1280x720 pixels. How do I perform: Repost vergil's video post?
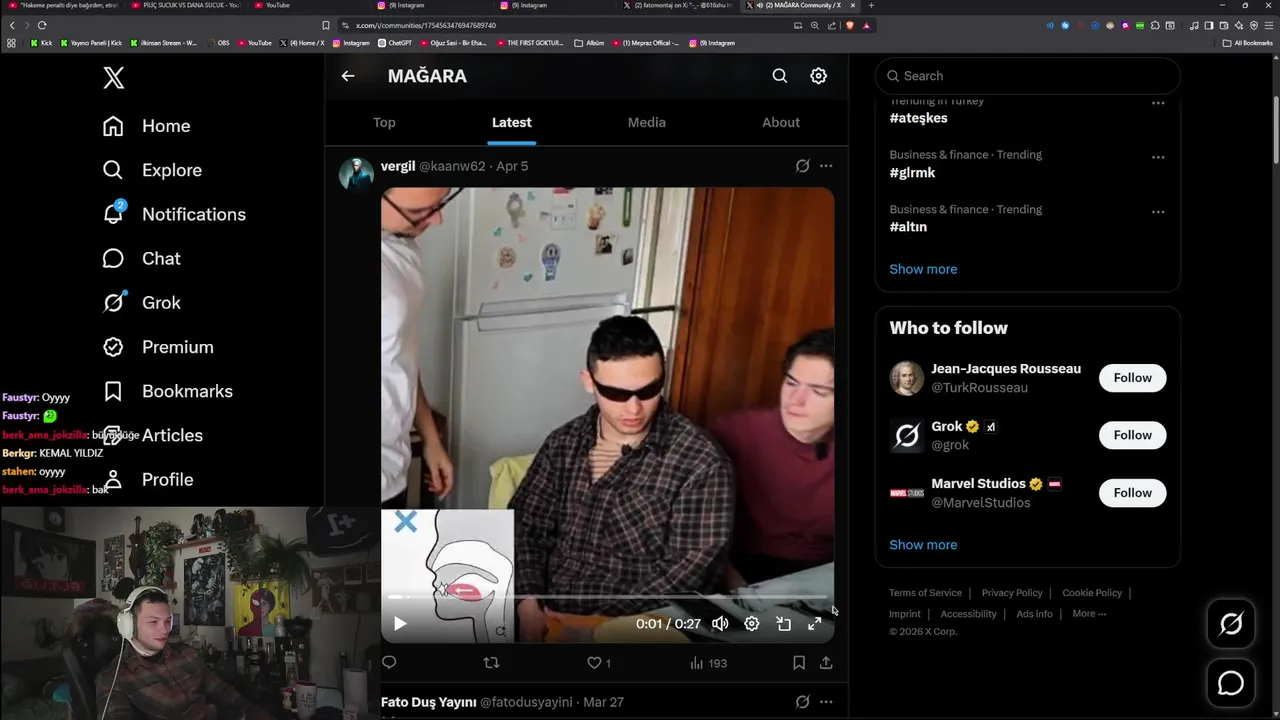[491, 662]
